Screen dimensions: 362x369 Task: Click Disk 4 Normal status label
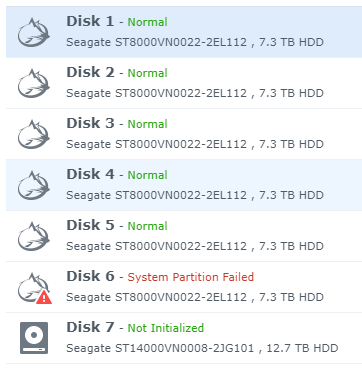[147, 175]
